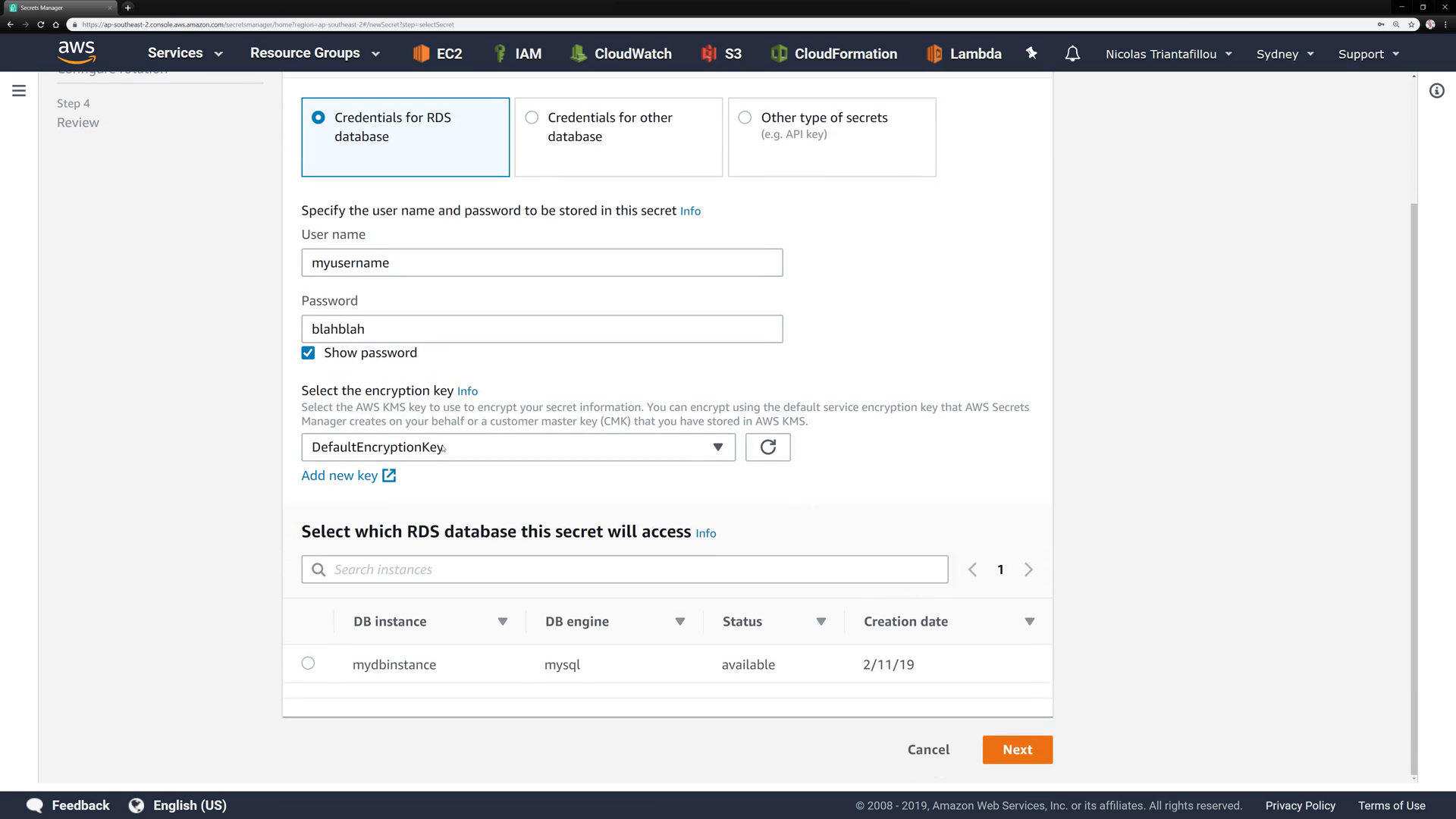Open a new browser tab
Screen dimensions: 1456x819
[127, 8]
